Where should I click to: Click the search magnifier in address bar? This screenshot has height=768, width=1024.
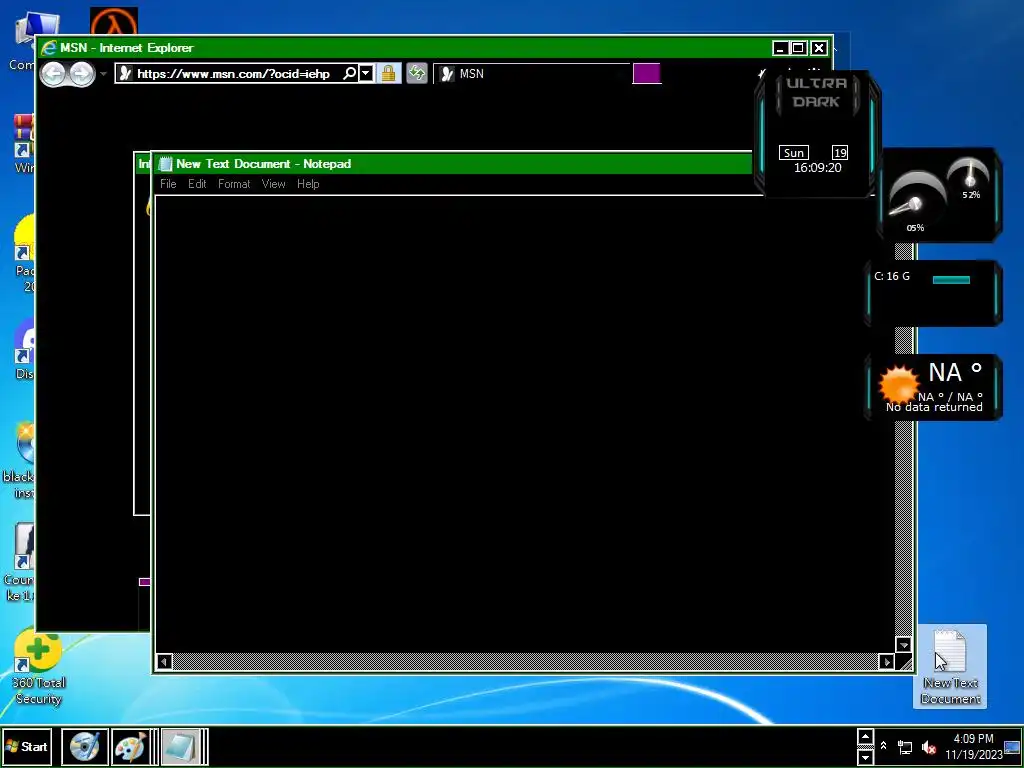point(350,74)
